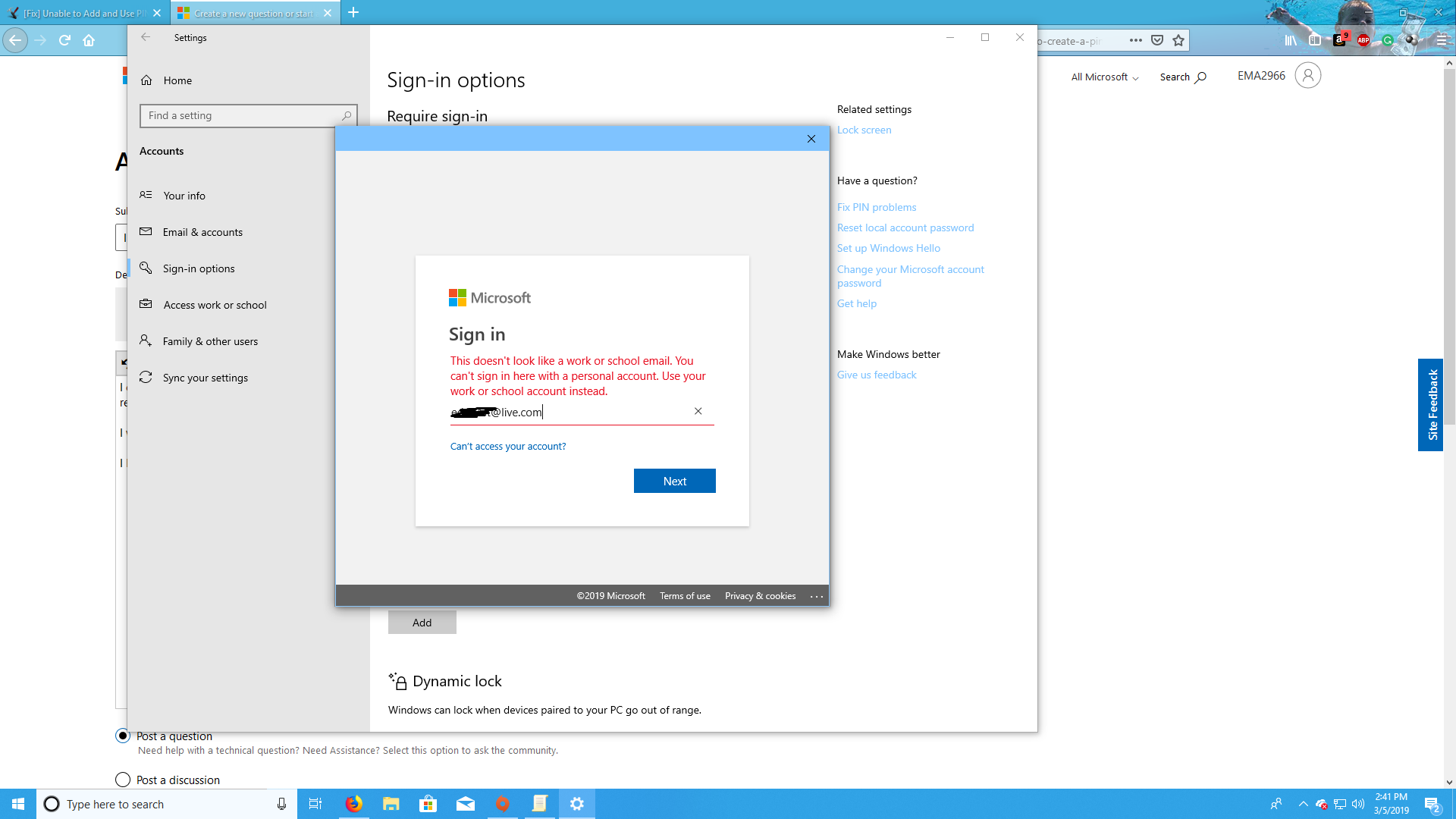
Task: Open the Mail app from the taskbar
Action: point(466,803)
